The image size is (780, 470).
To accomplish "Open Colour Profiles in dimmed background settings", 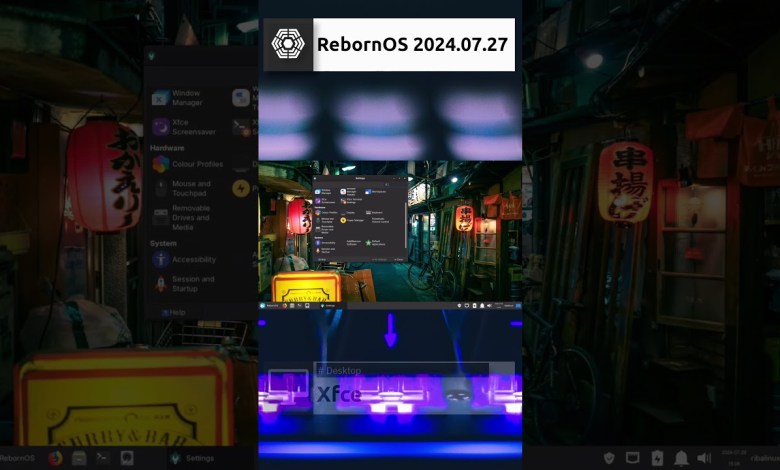I will [x=188, y=164].
